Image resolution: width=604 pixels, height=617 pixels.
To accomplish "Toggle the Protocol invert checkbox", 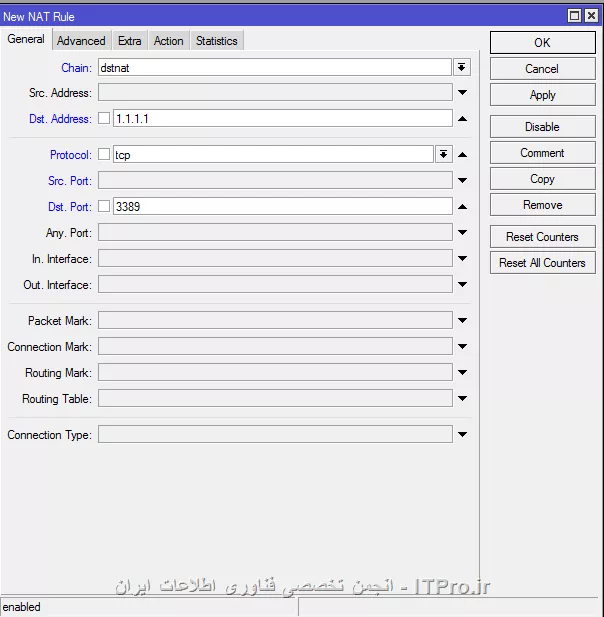I will (104, 154).
